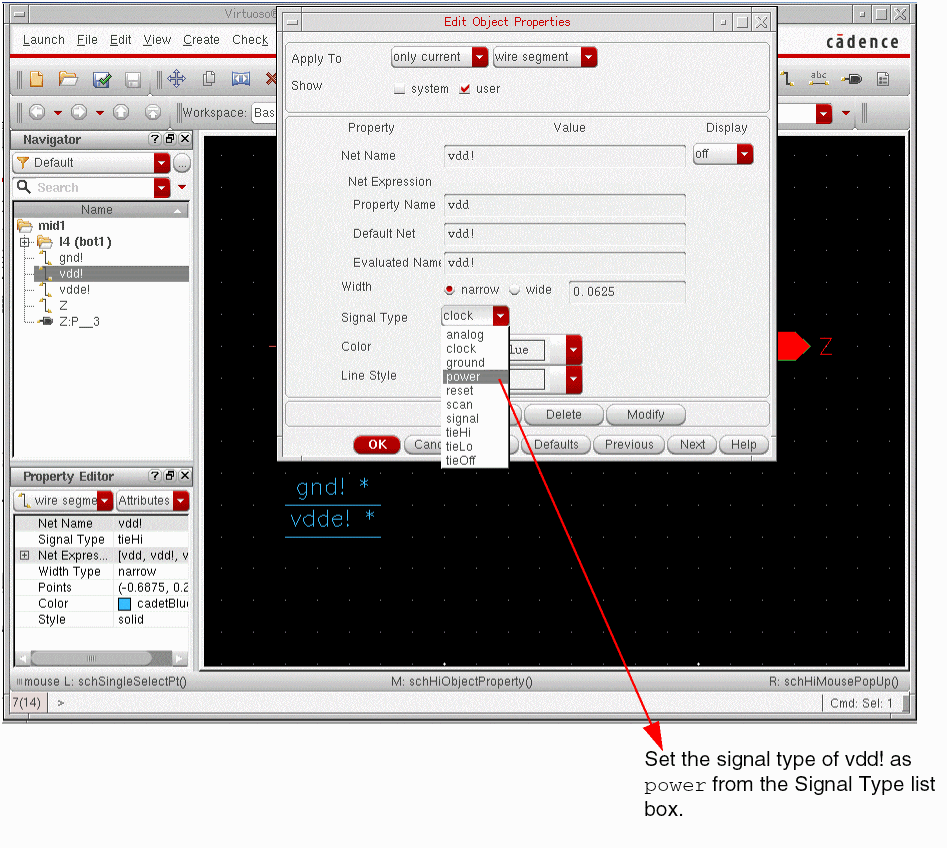Click the Copy icon in toolbar
The height and width of the screenshot is (848, 947).
click(209, 79)
